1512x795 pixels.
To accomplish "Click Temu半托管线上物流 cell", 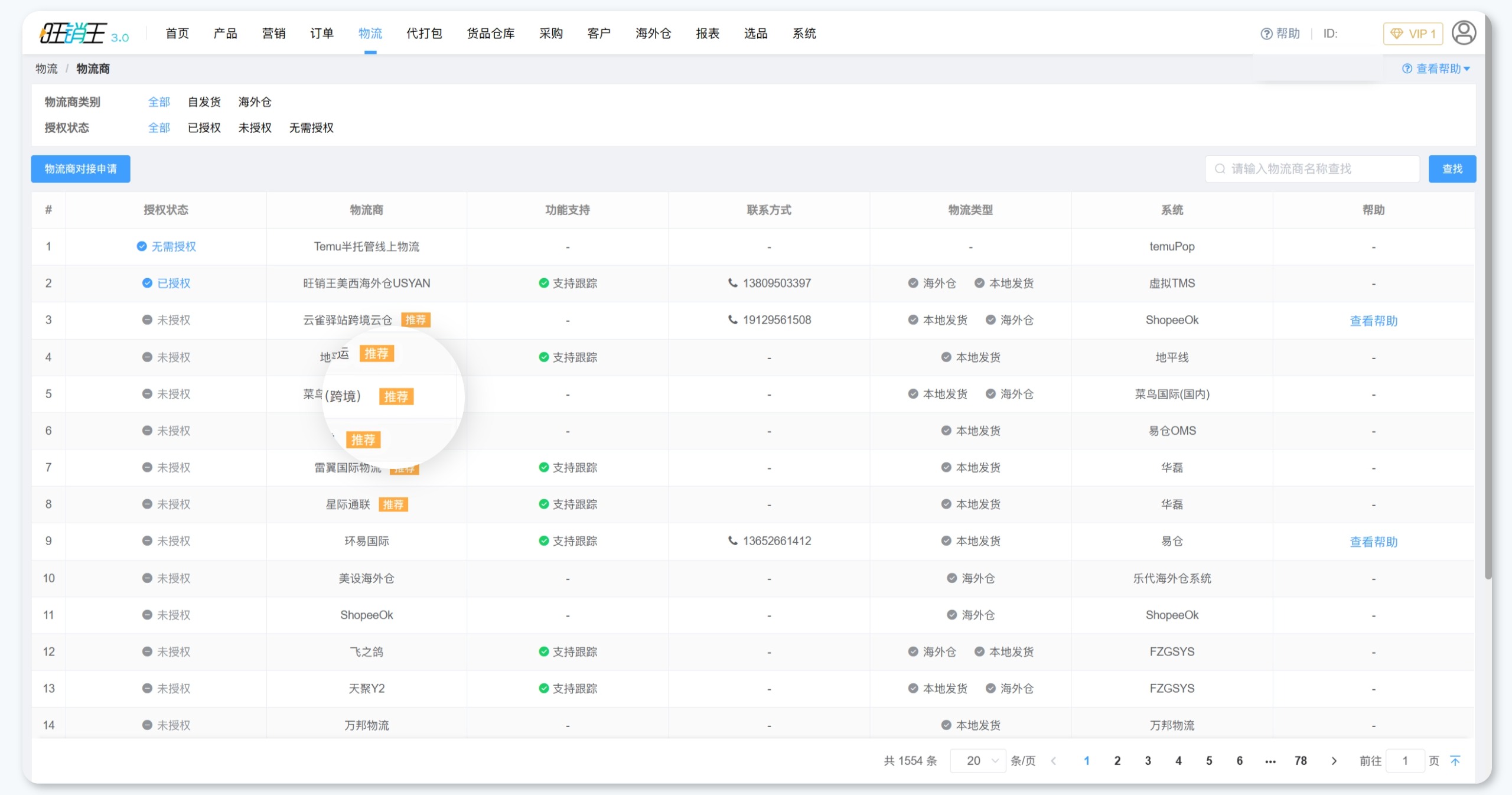I will [366, 246].
